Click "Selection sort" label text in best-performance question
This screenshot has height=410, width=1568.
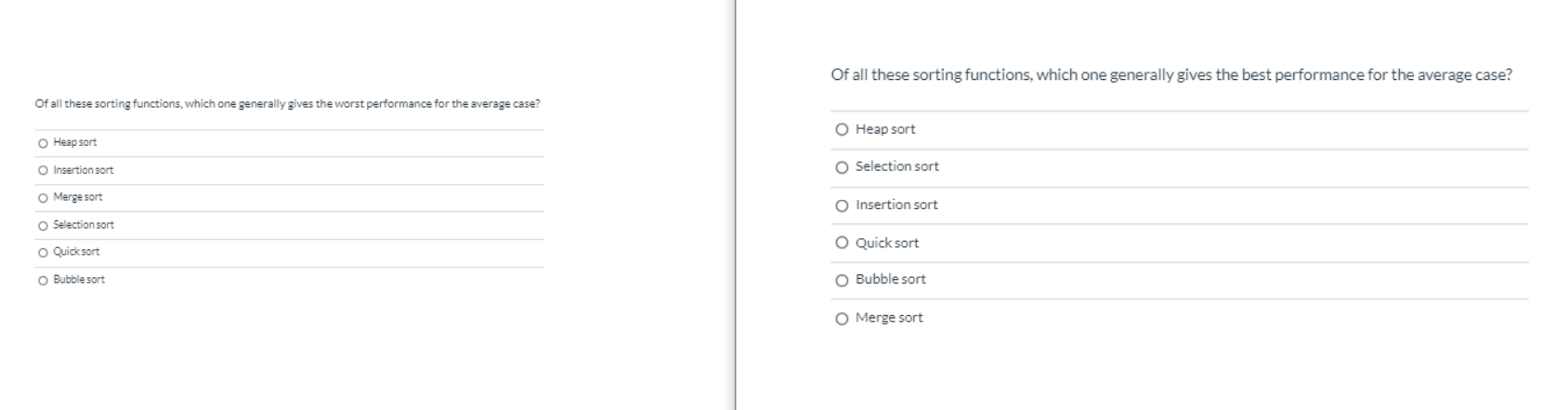pyautogui.click(x=896, y=166)
